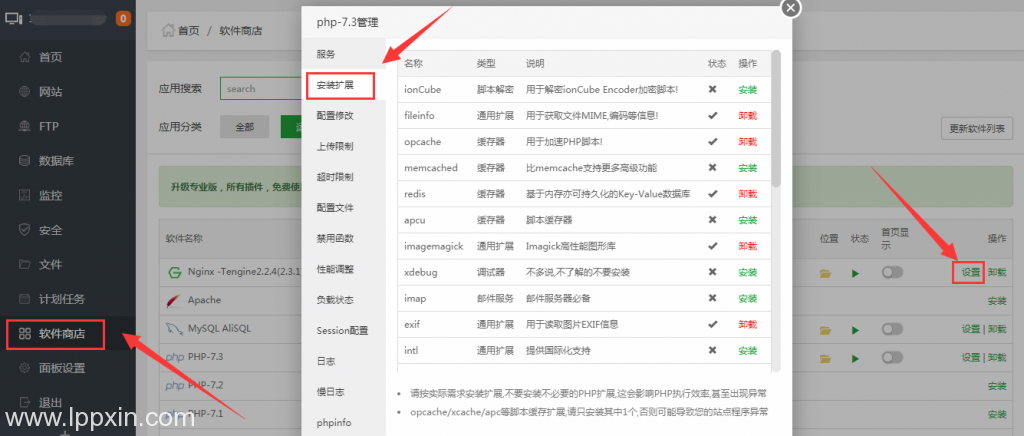Click 安装 for Apache

coord(997,301)
